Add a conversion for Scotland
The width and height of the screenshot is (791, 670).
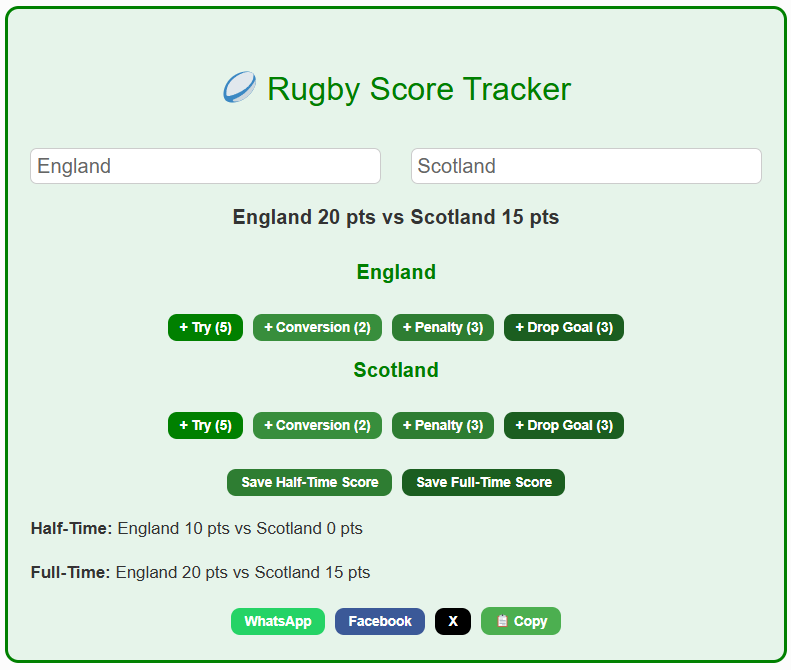(x=317, y=425)
